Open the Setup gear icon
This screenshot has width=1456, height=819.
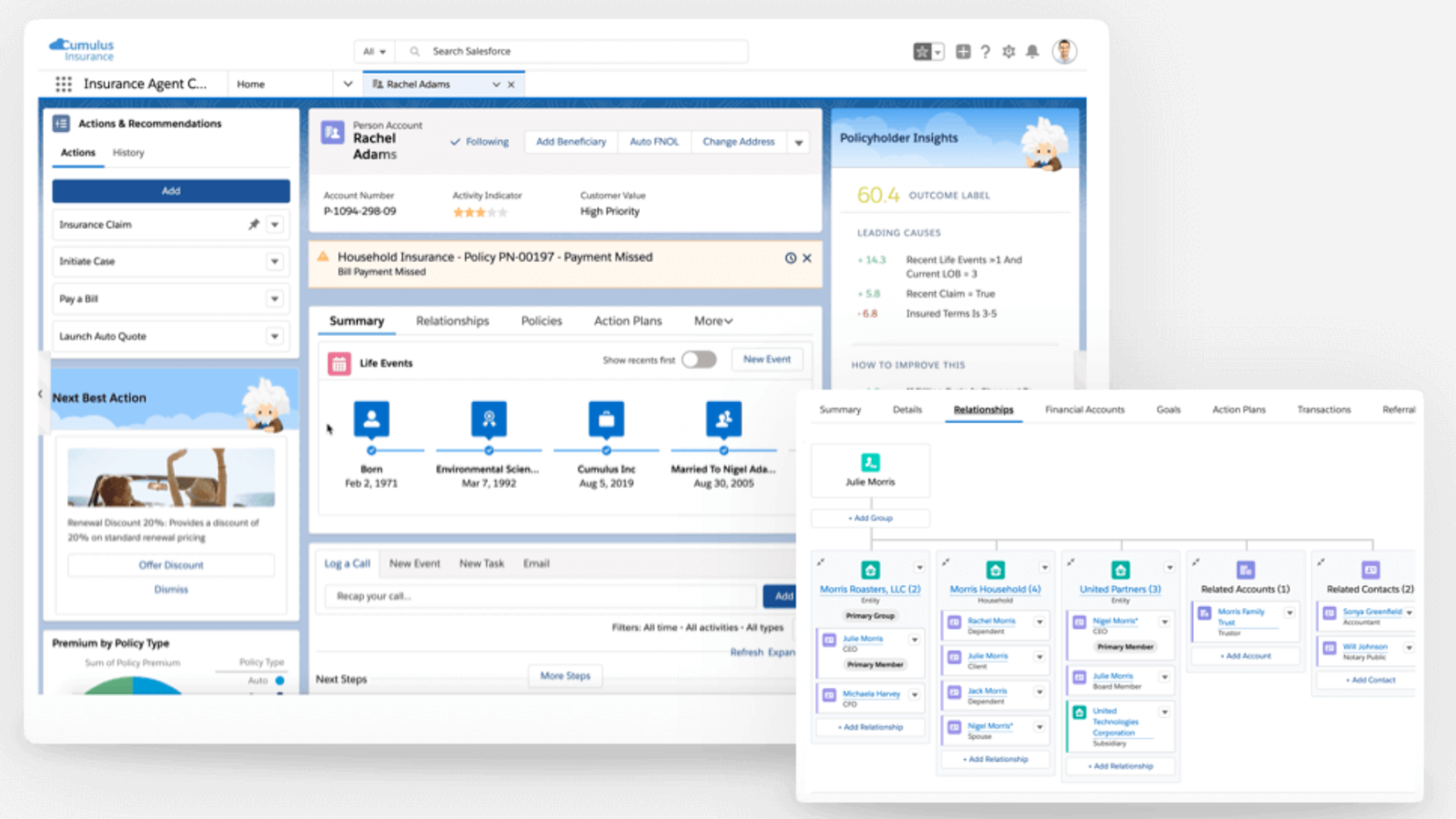[1008, 52]
